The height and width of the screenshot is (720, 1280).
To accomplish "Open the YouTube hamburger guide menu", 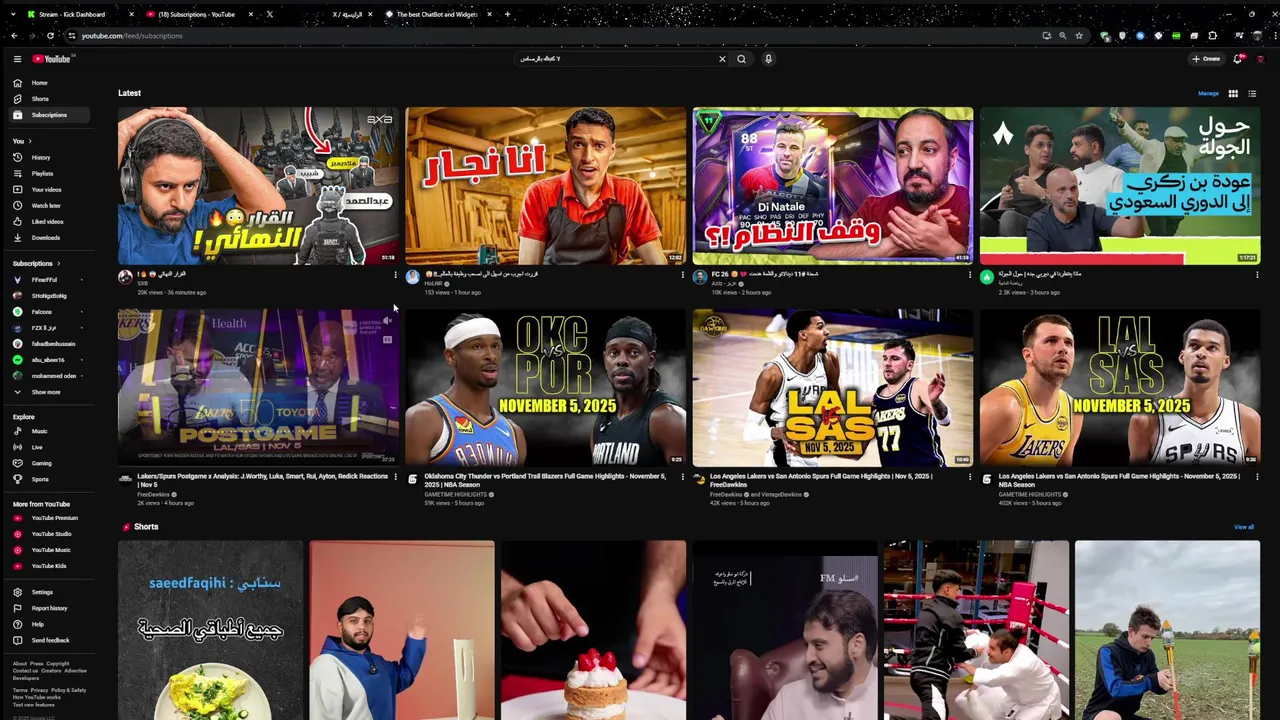I will (17, 59).
